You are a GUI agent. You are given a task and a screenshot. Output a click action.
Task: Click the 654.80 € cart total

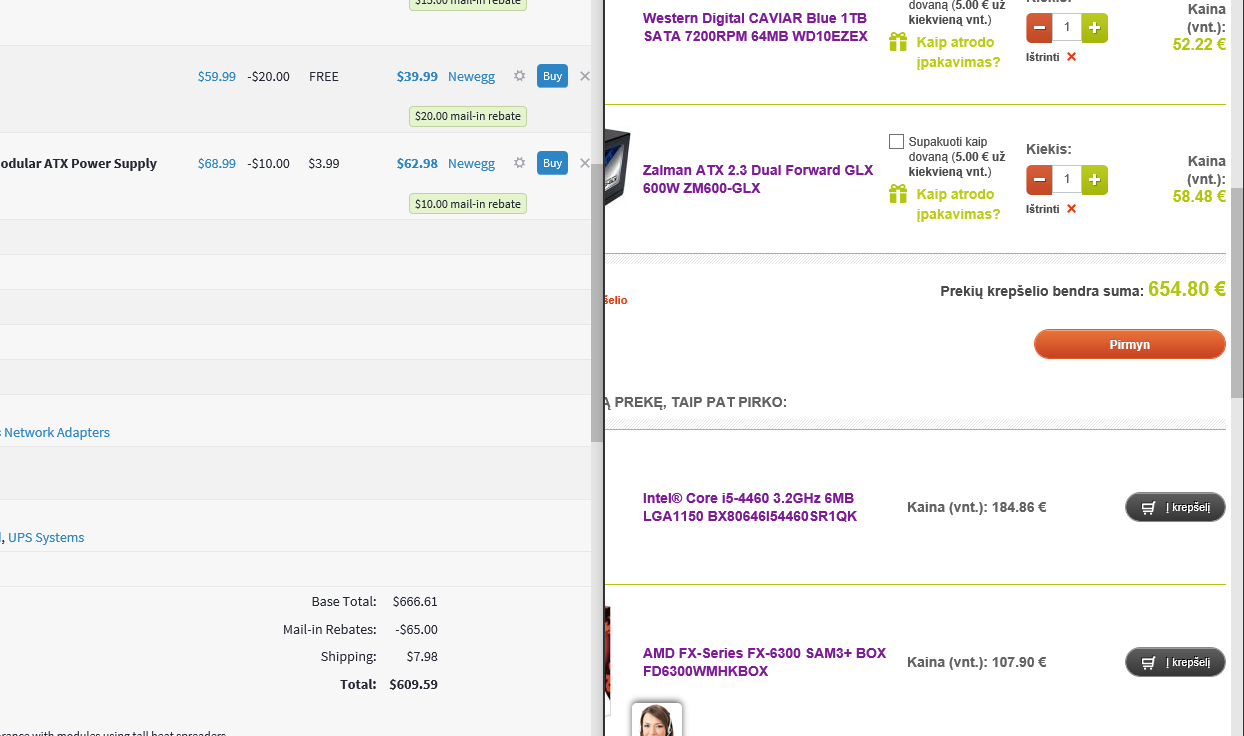(1187, 289)
